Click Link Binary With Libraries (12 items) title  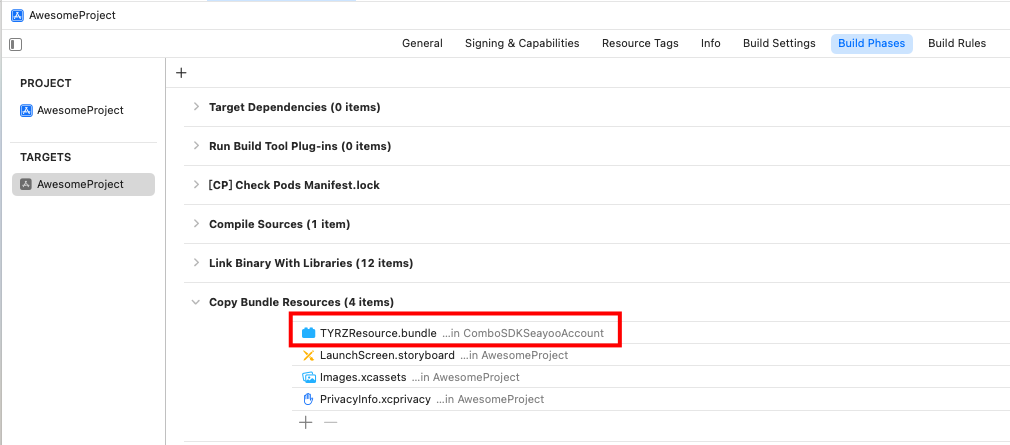[x=311, y=263]
